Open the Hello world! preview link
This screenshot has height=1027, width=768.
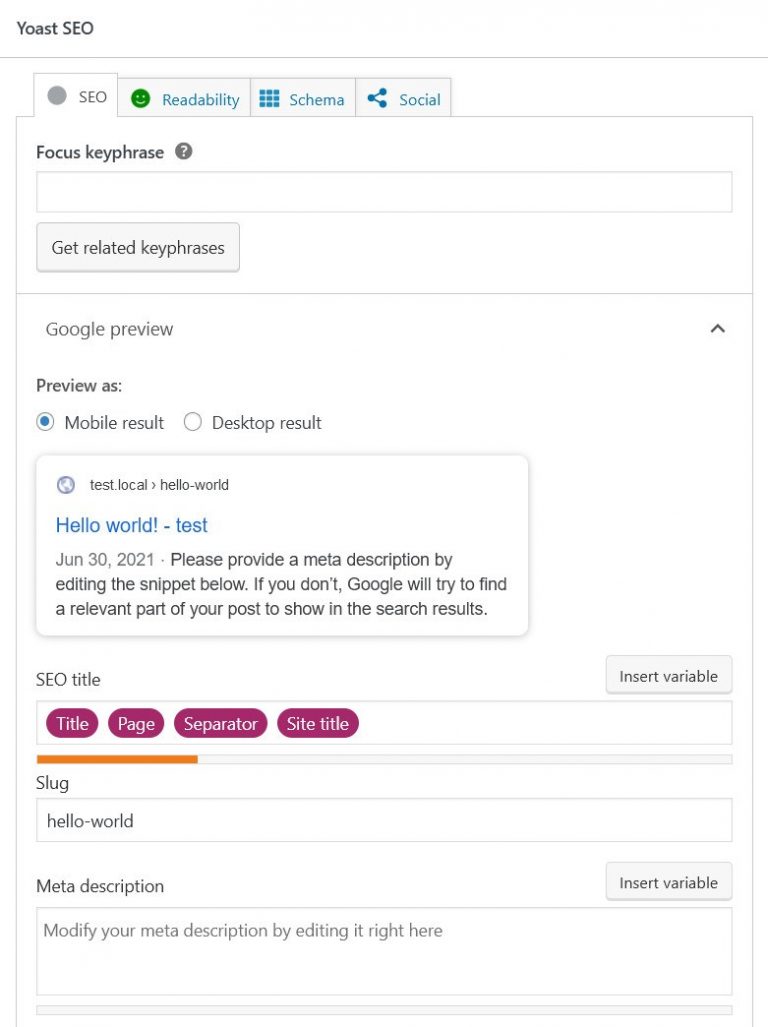pyautogui.click(x=130, y=525)
